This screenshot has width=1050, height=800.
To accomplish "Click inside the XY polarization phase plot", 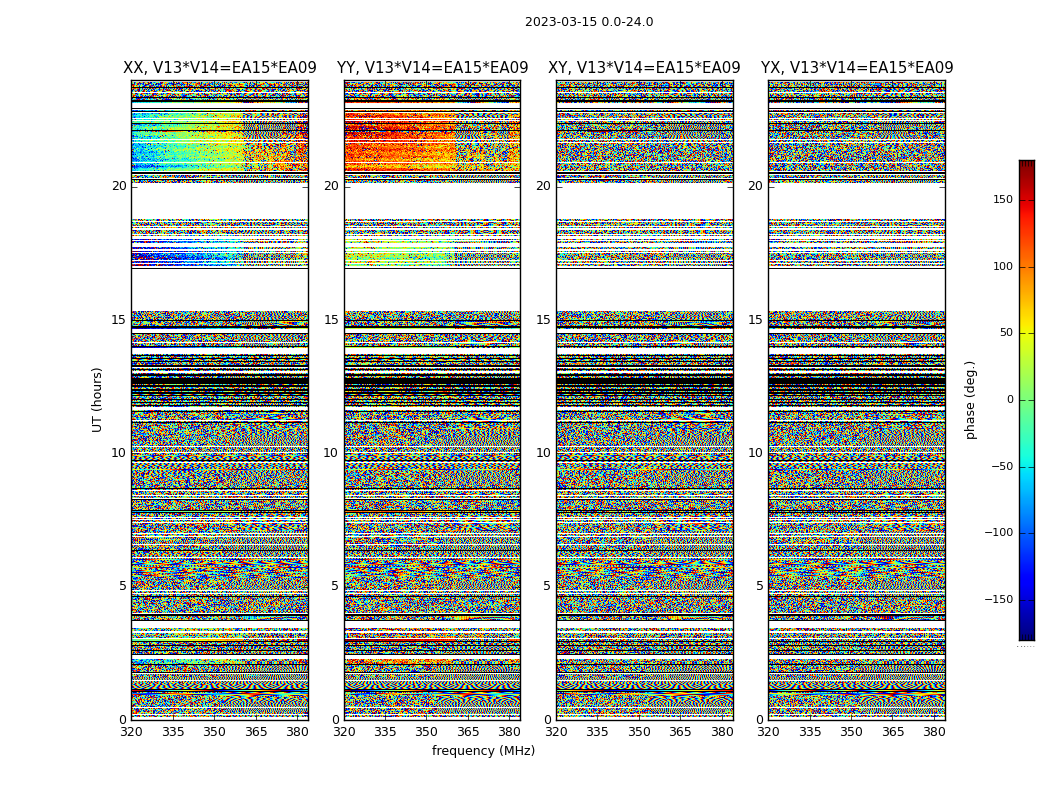I will (x=645, y=400).
